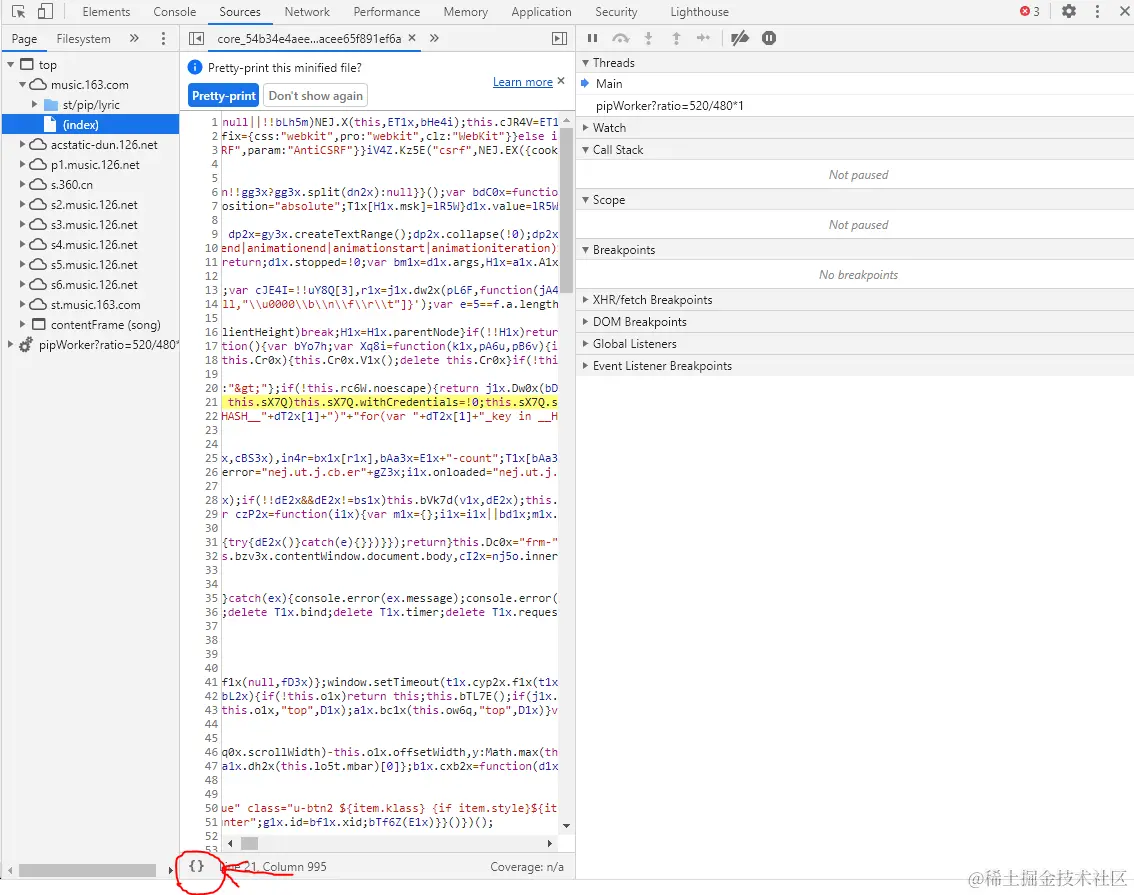Image resolution: width=1134 pixels, height=895 pixels.
Task: Toggle pause on exceptions
Action: (769, 38)
